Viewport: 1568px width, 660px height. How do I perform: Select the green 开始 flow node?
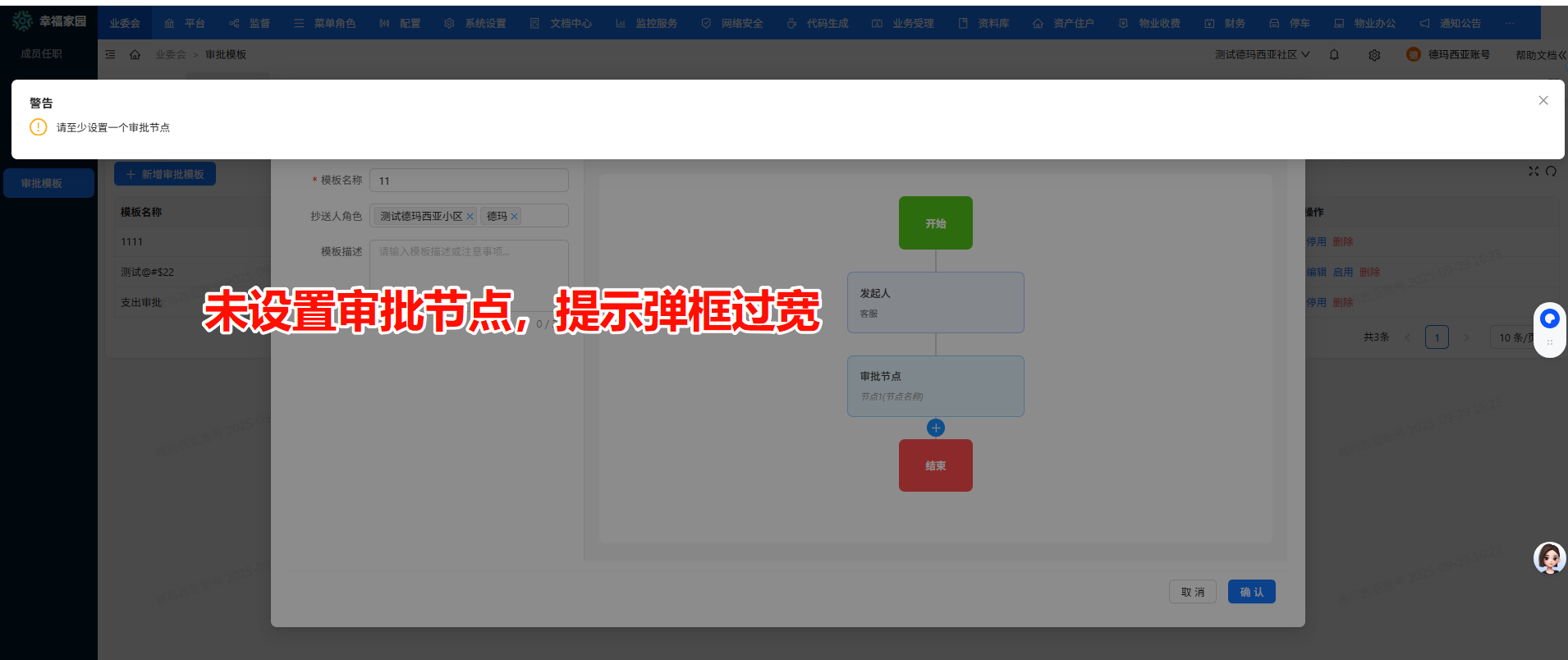(936, 222)
